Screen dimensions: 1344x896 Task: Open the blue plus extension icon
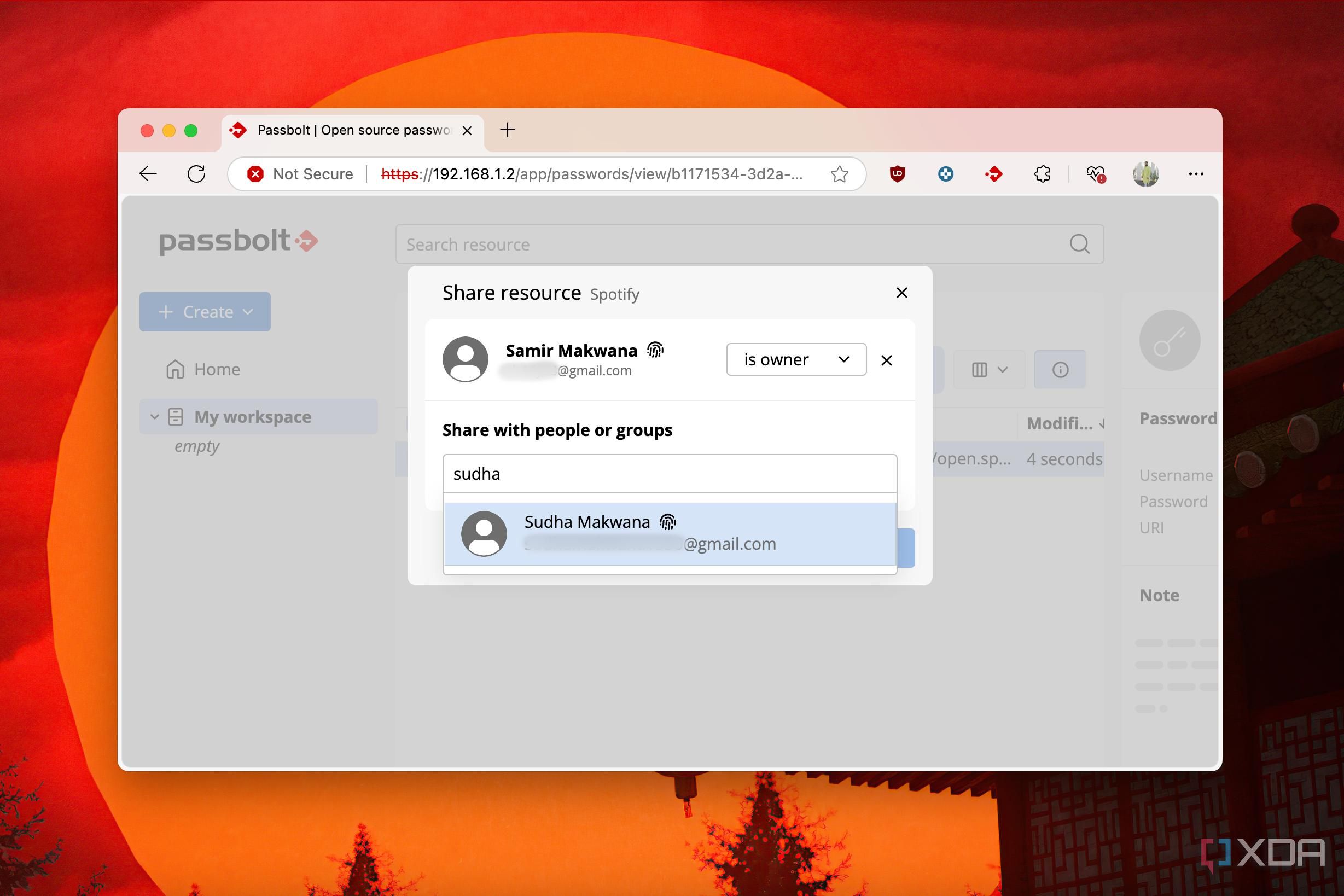point(946,174)
